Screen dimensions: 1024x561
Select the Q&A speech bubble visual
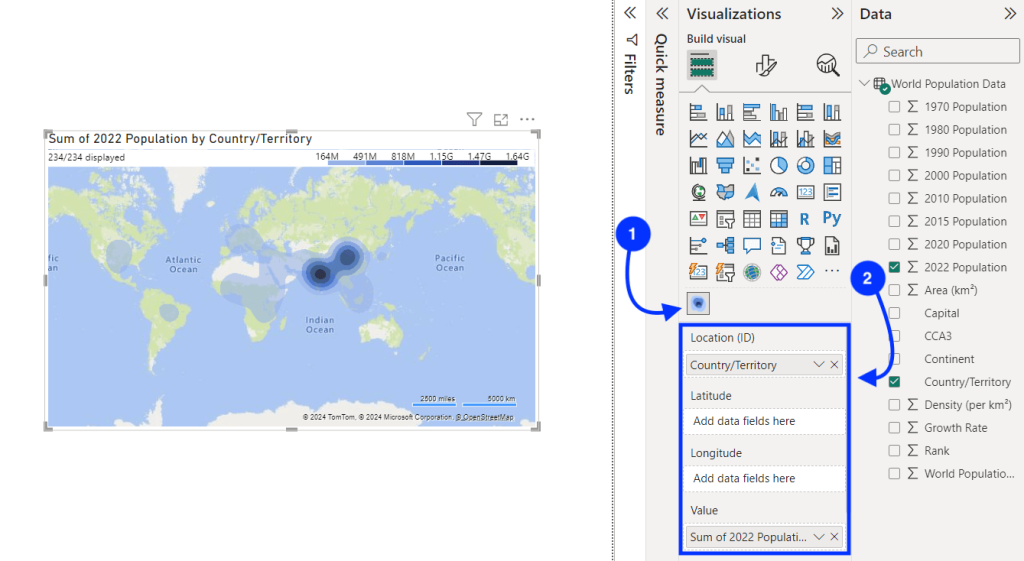point(752,246)
